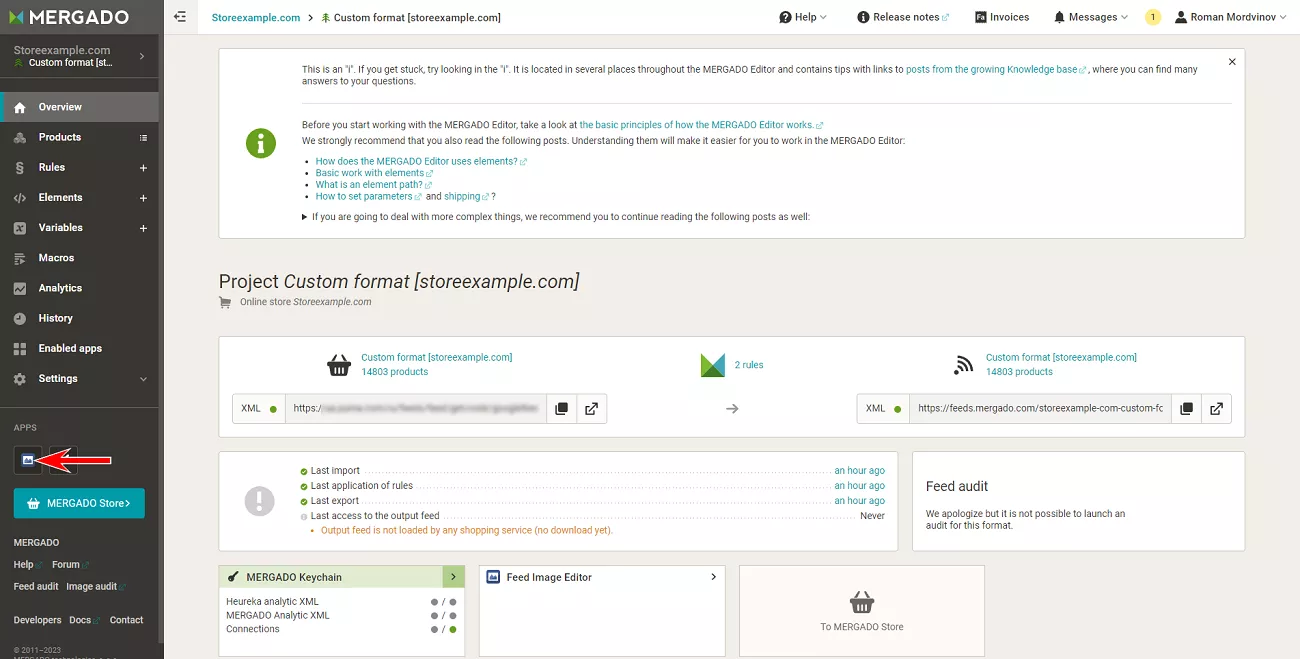This screenshot has width=1300, height=659.
Task: Open the Help dropdown in the top bar
Action: tap(804, 17)
